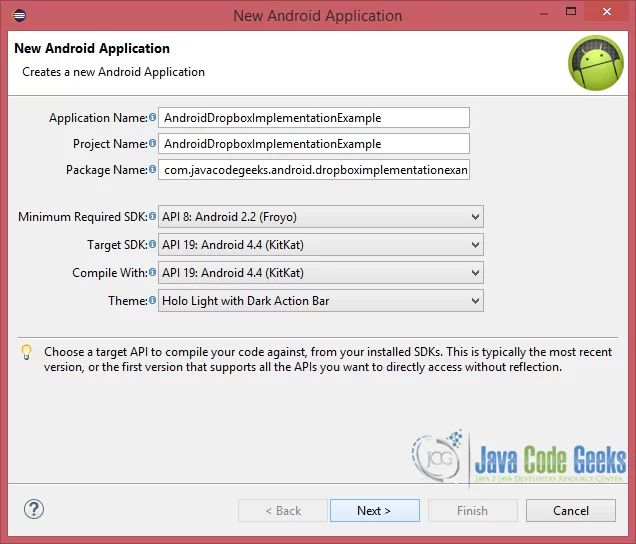Screen dimensions: 636x544
Task: Click info icon next to Minimum Required SDK
Action: 152,216
